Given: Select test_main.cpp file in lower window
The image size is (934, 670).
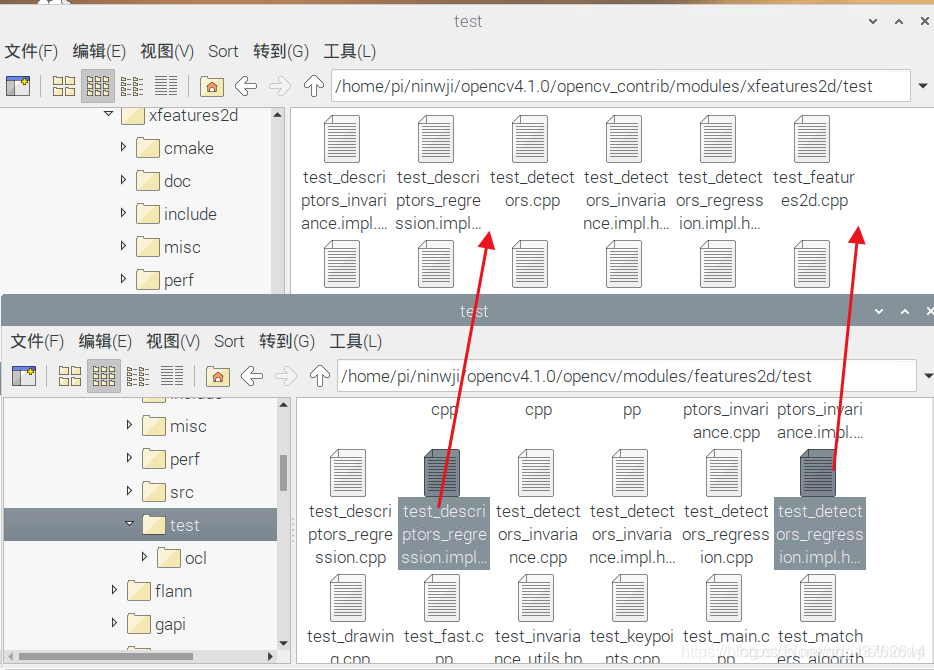Looking at the screenshot, I should (726, 618).
